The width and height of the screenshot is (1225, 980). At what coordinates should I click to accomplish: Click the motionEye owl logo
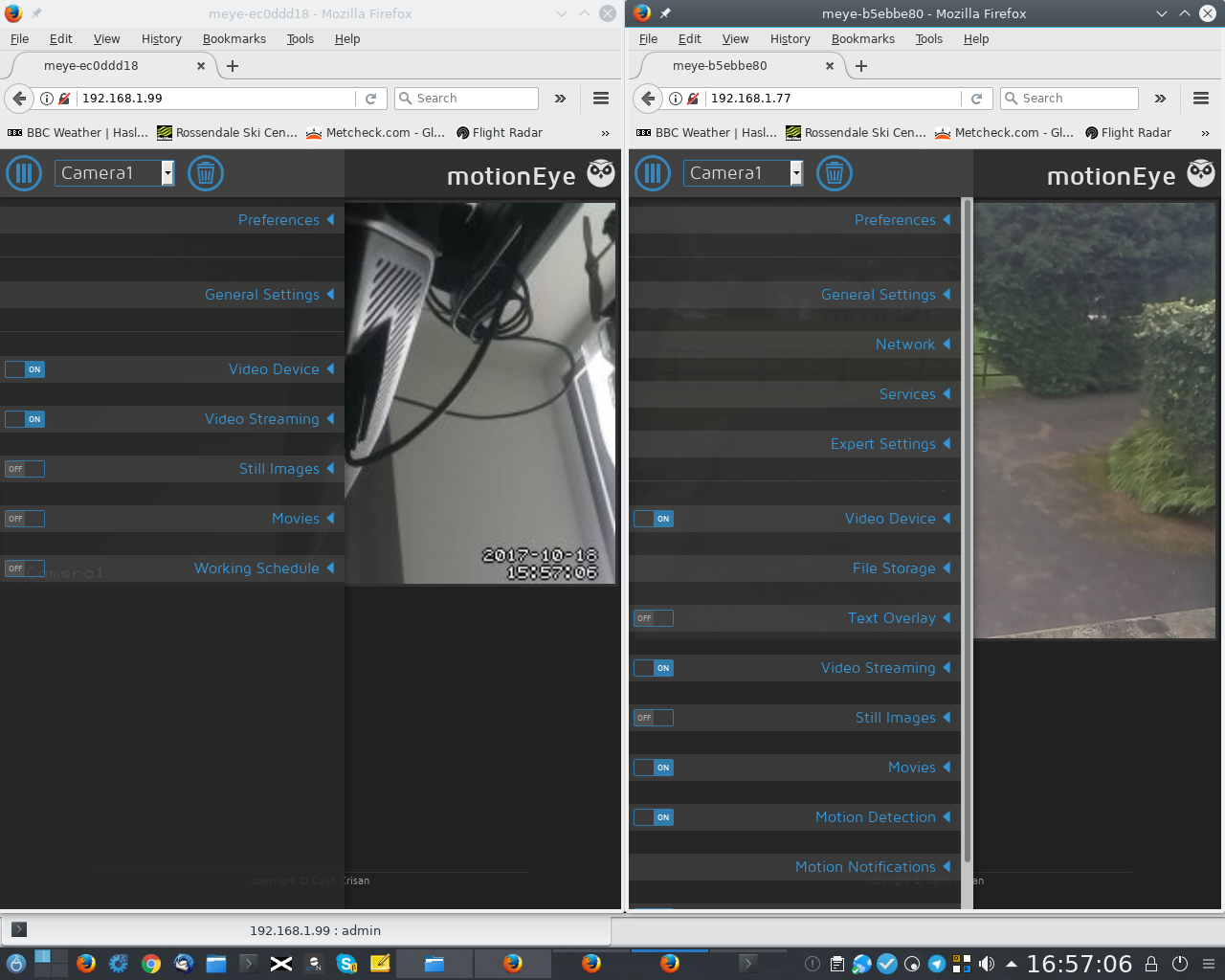pos(1201,173)
